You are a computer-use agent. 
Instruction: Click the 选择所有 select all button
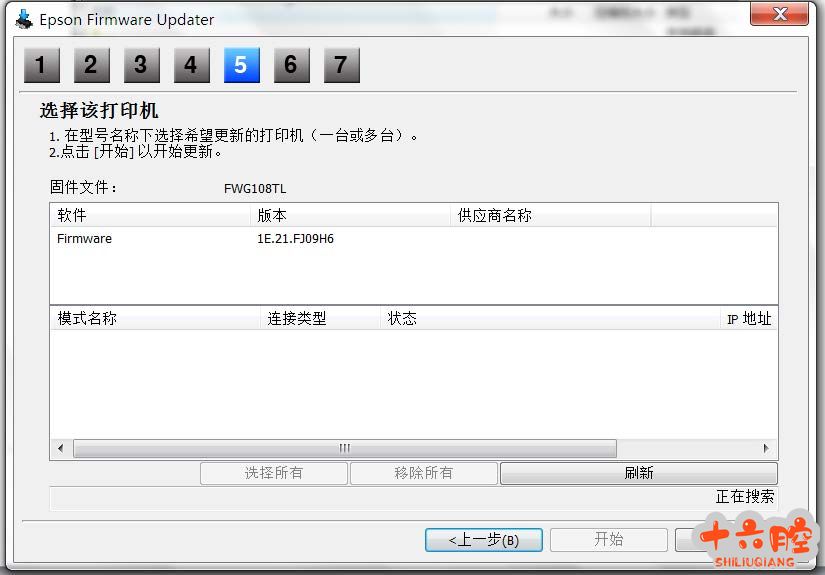point(274,473)
